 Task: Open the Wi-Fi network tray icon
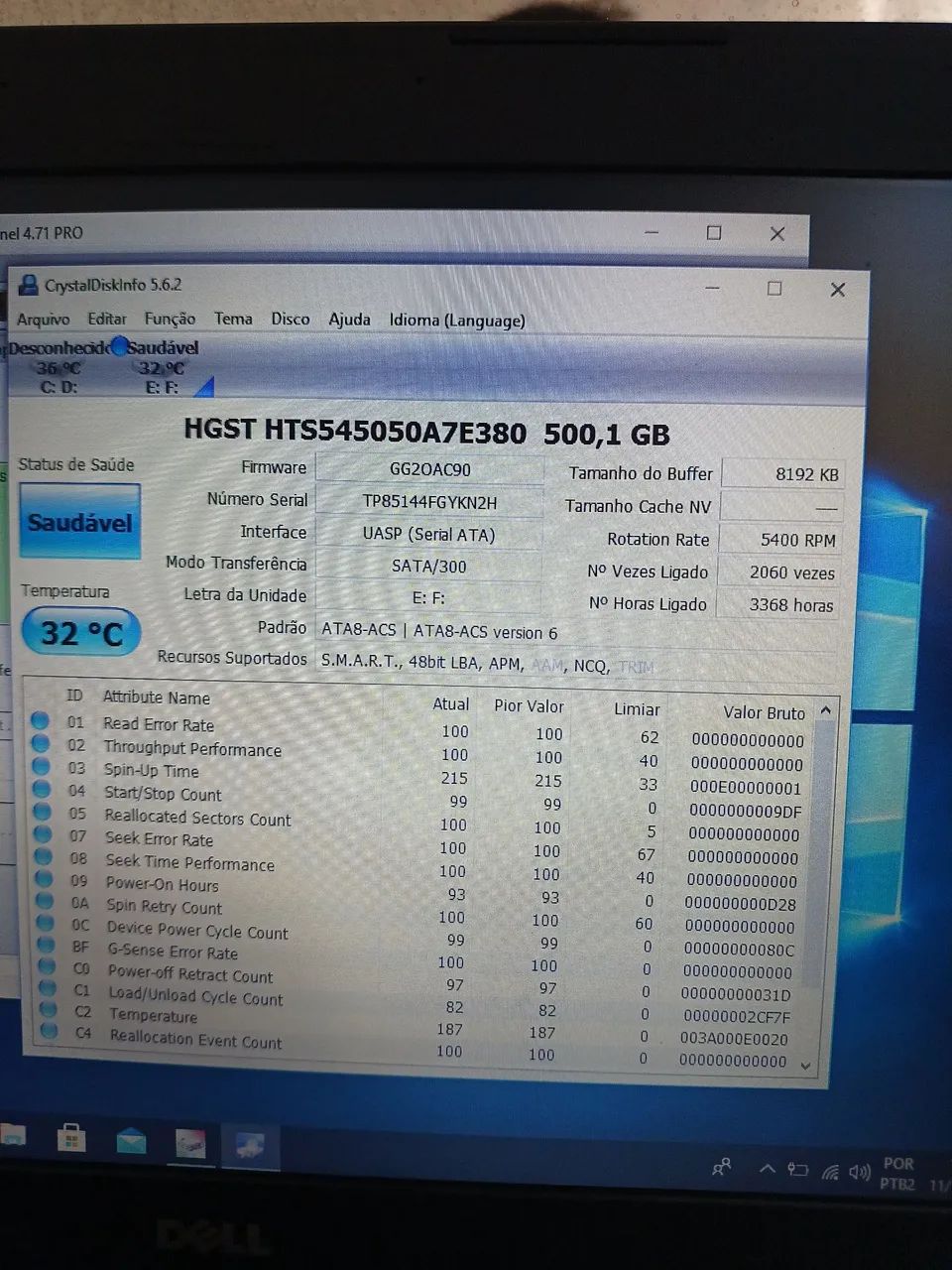tap(830, 1172)
